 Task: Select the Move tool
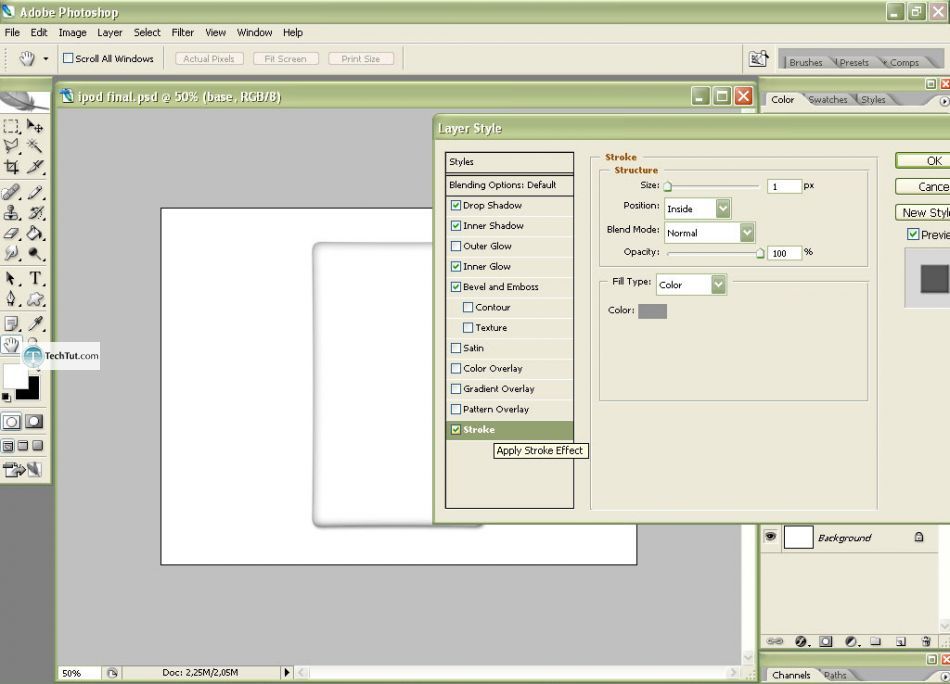[x=35, y=126]
